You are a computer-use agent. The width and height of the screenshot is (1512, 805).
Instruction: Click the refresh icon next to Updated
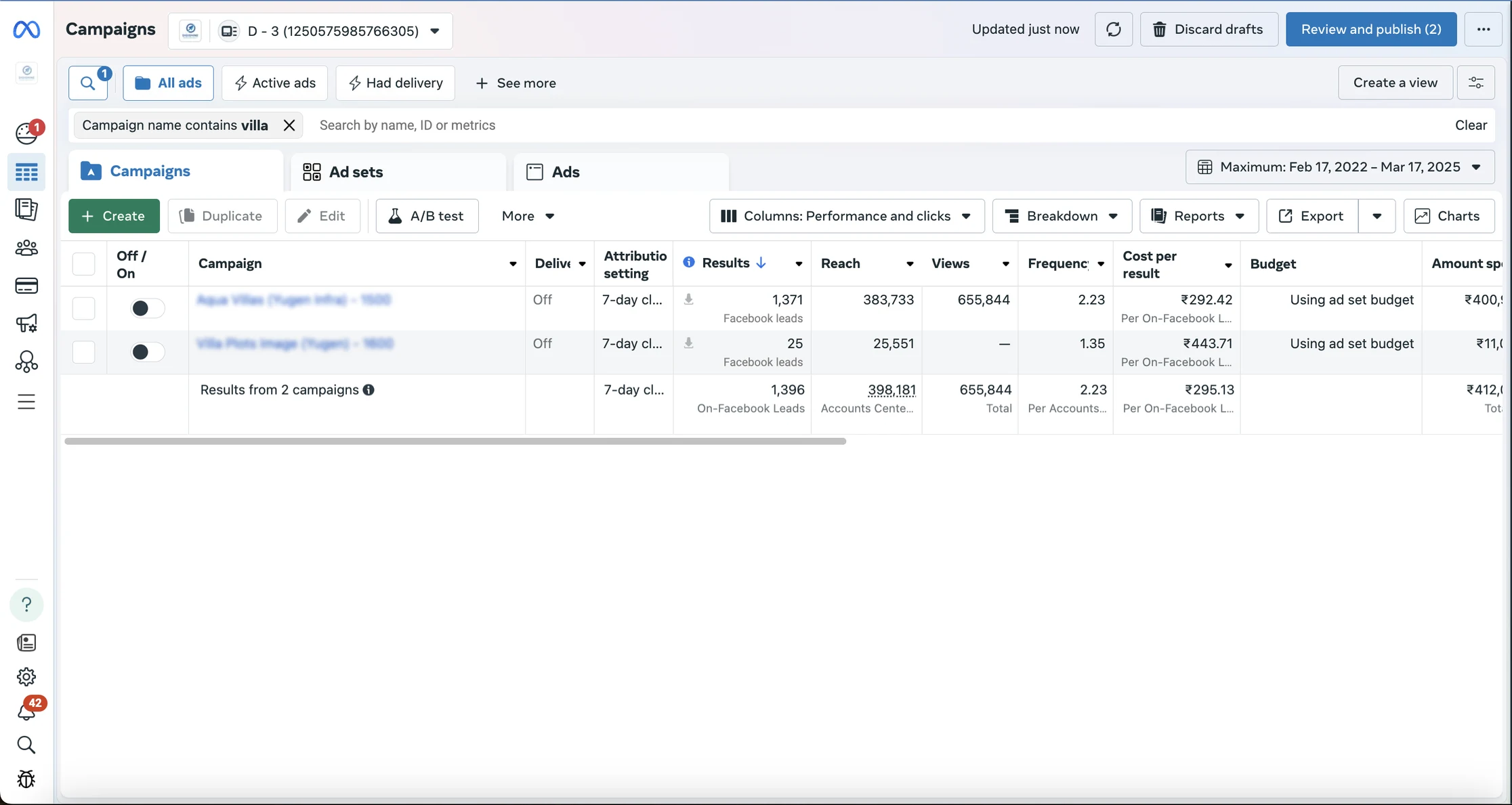point(1113,29)
